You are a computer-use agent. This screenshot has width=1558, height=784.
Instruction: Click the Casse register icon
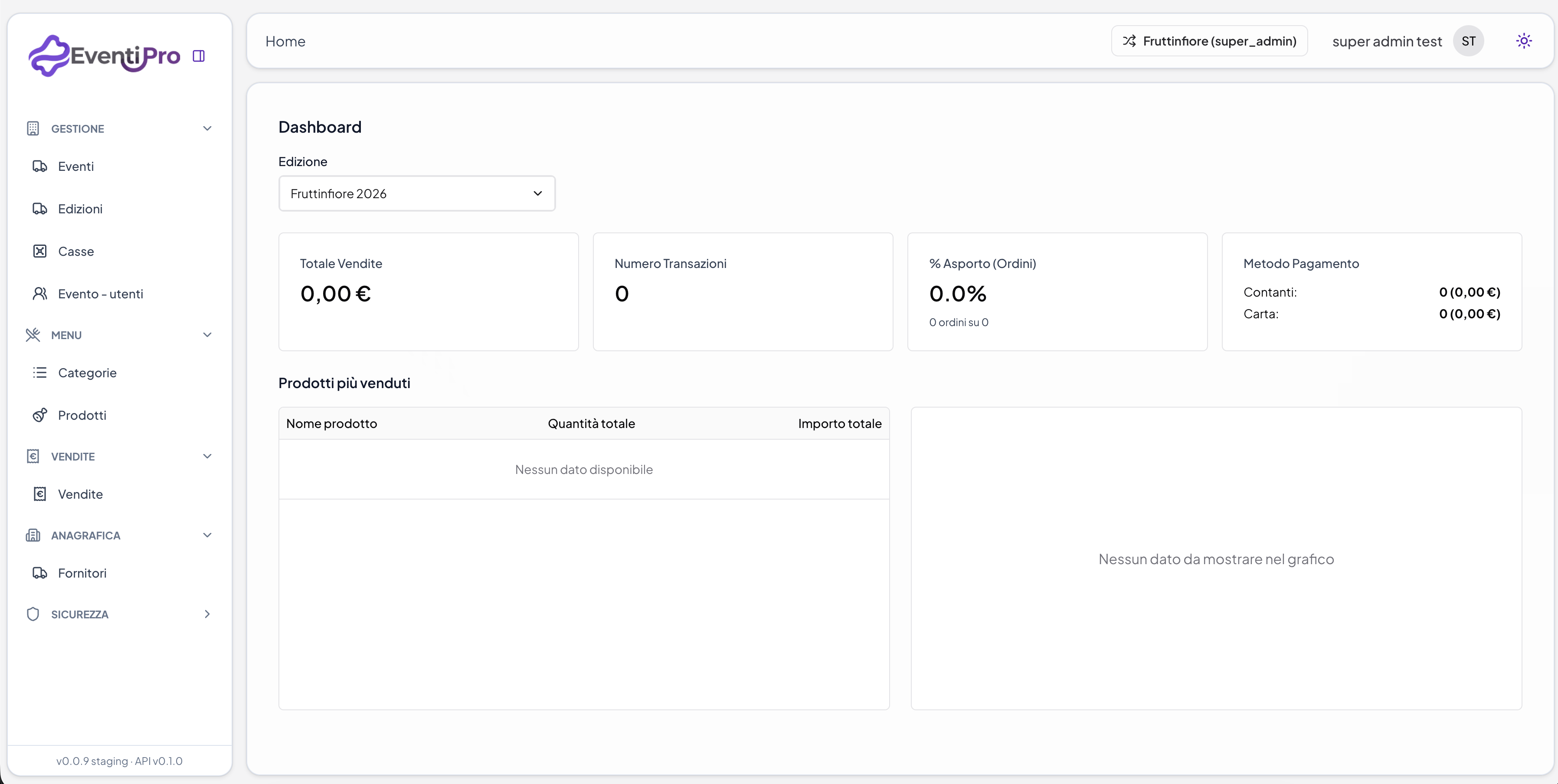pyautogui.click(x=40, y=252)
